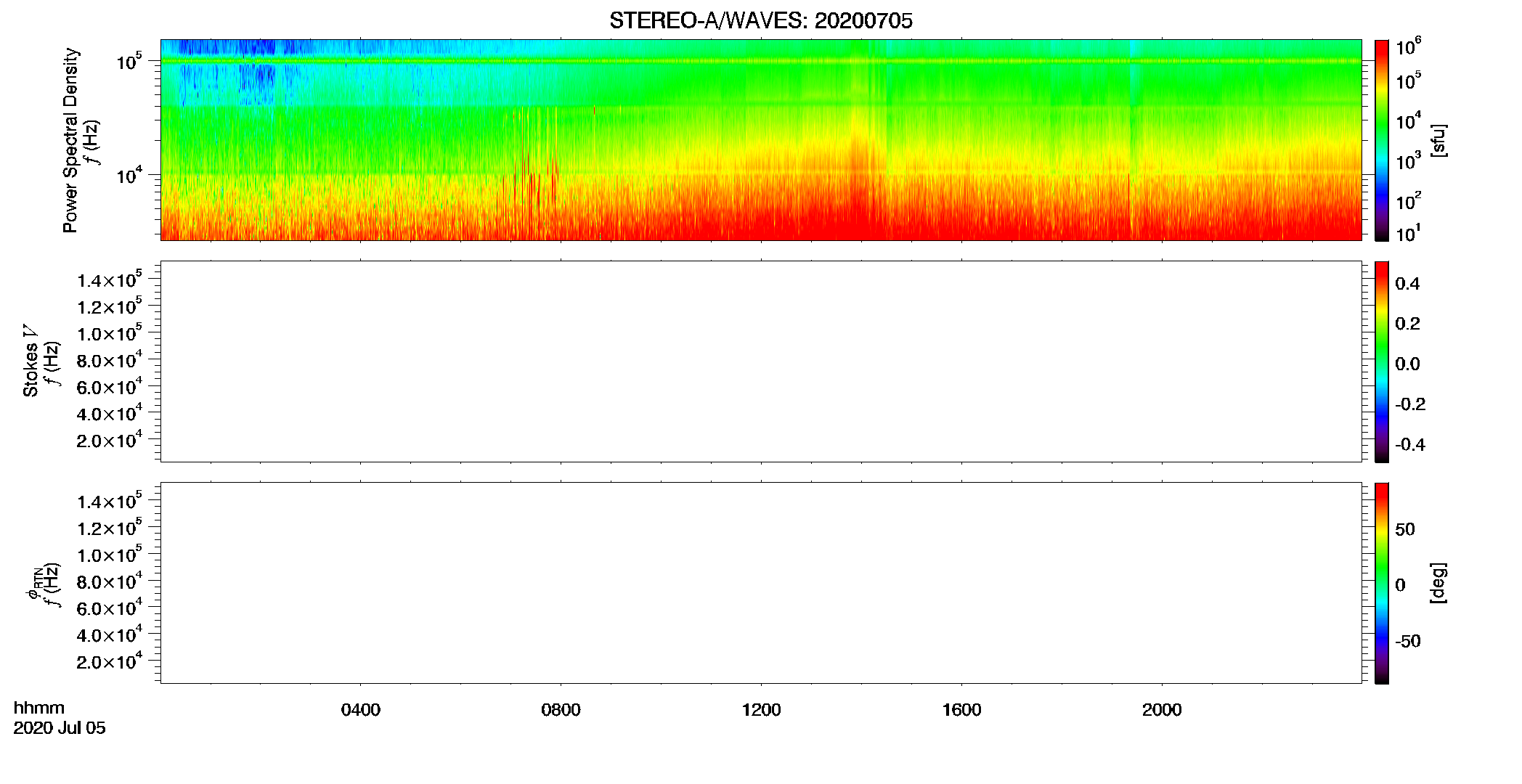The height and width of the screenshot is (784, 1522).
Task: Click the date label 2020 Jul 05
Action: click(60, 728)
